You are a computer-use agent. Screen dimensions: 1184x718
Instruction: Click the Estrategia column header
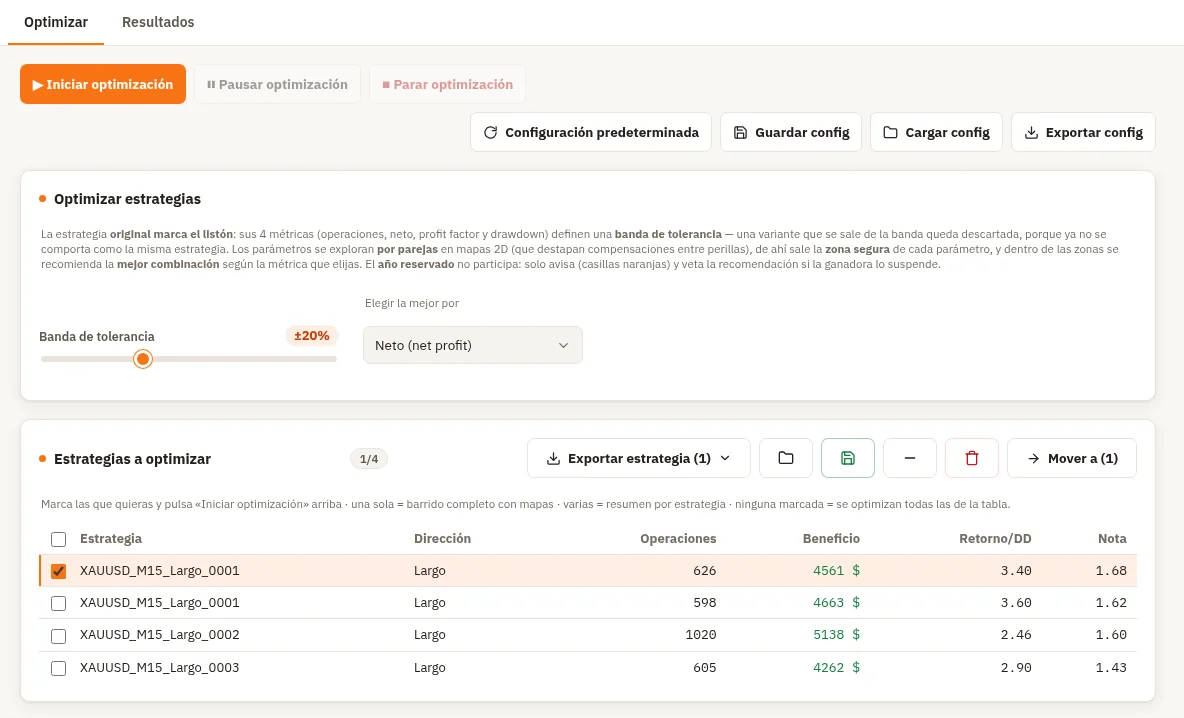[x=111, y=538]
